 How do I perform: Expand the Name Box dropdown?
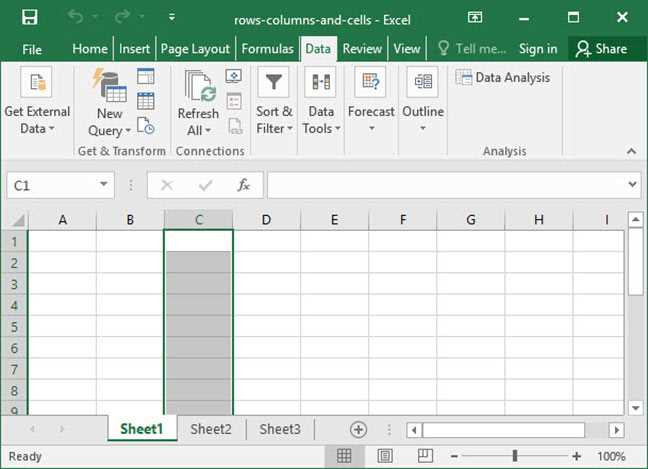tap(104, 184)
